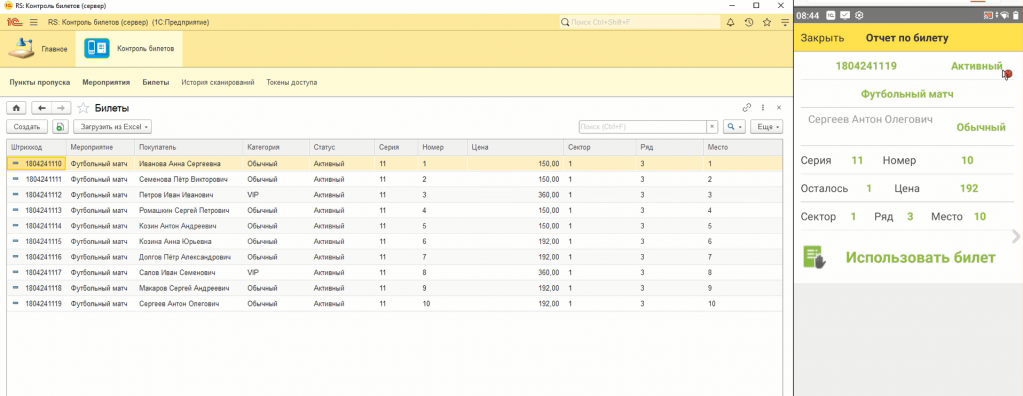Open the magnifier search dropdown
Viewport: 1023px width, 396px height.
(x=735, y=127)
